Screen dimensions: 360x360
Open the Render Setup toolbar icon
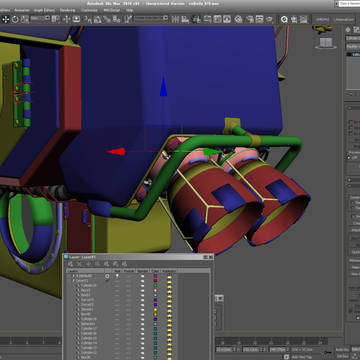[250, 19]
